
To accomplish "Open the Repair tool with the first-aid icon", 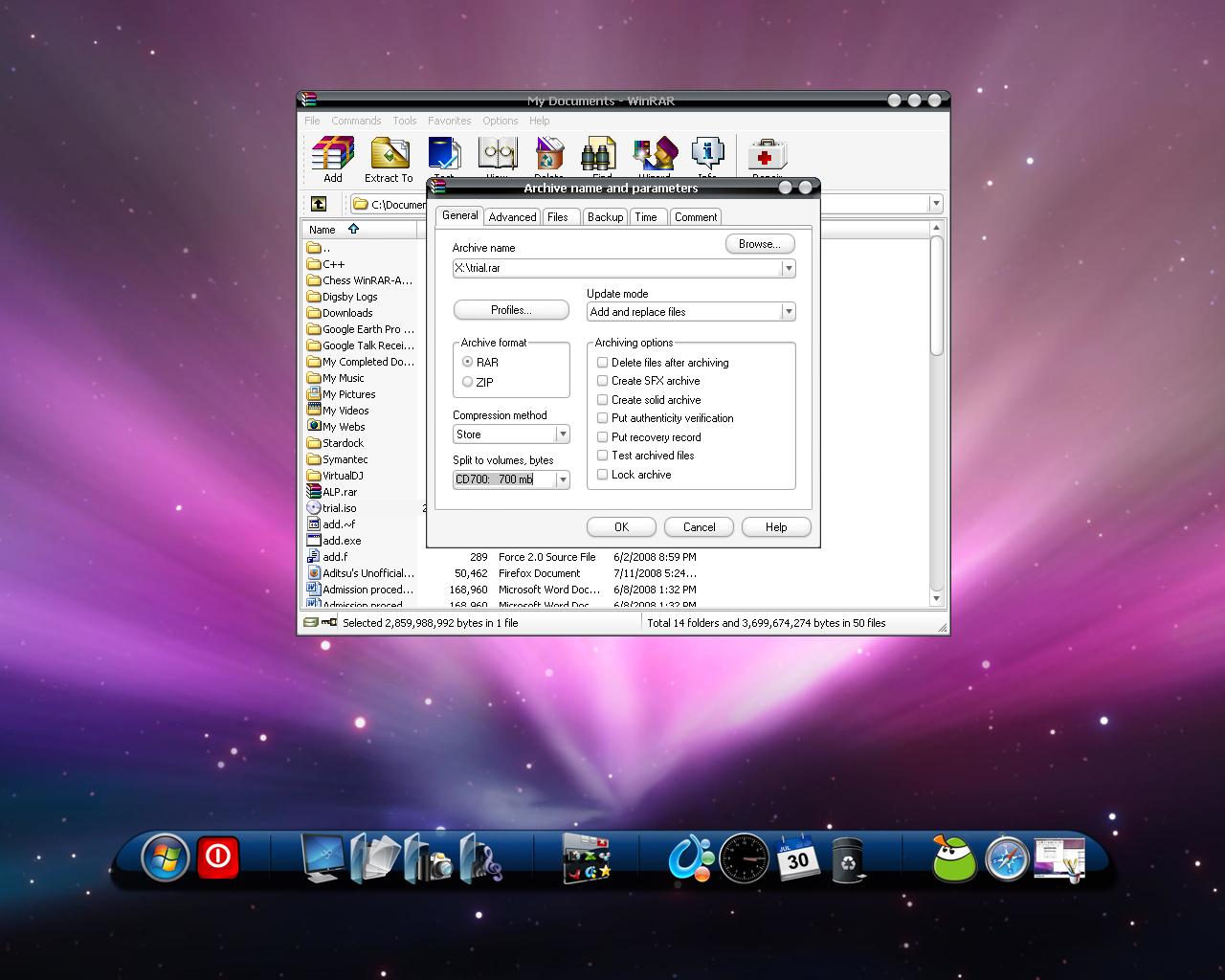I will point(768,156).
